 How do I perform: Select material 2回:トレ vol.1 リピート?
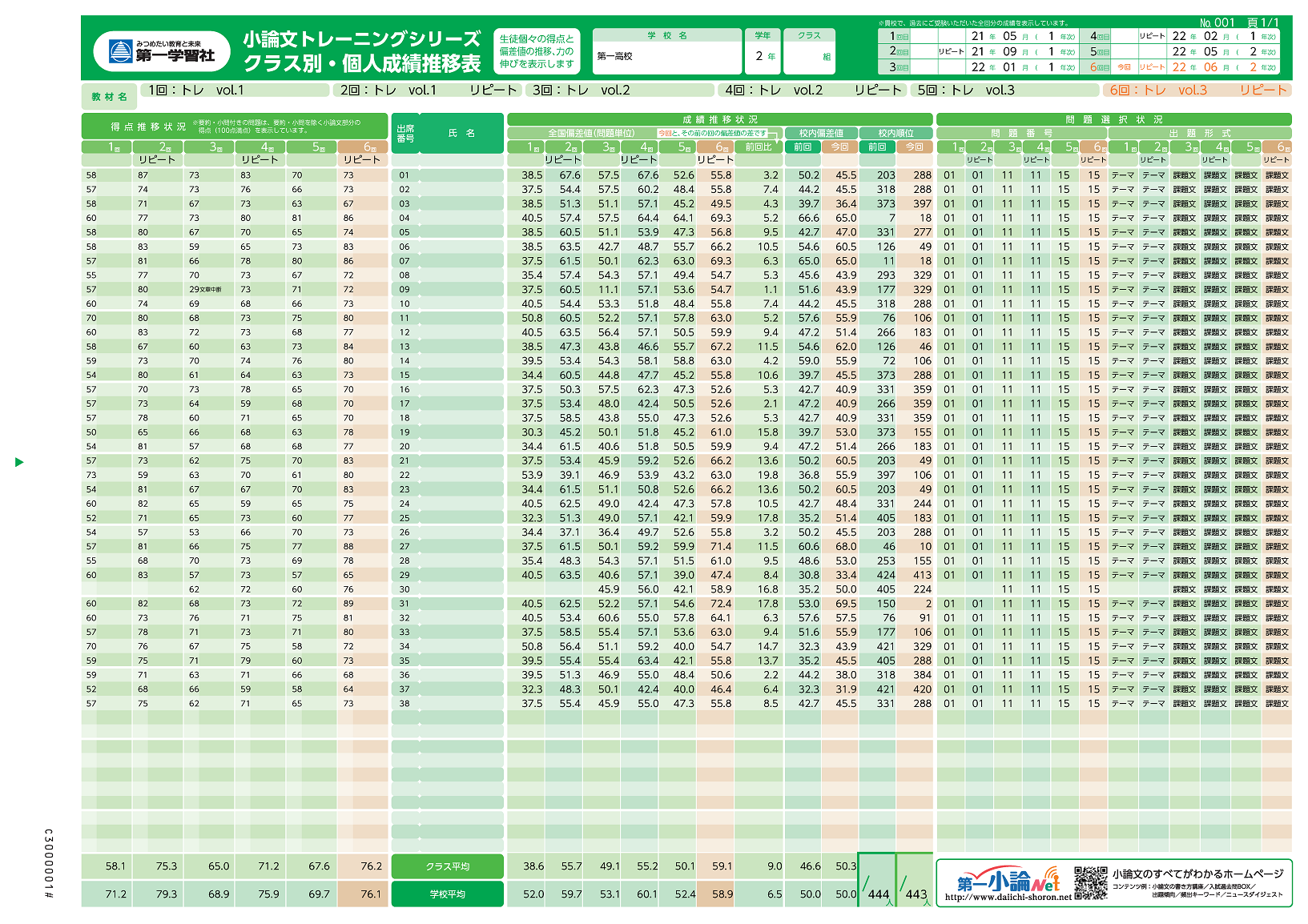pyautogui.click(x=428, y=90)
